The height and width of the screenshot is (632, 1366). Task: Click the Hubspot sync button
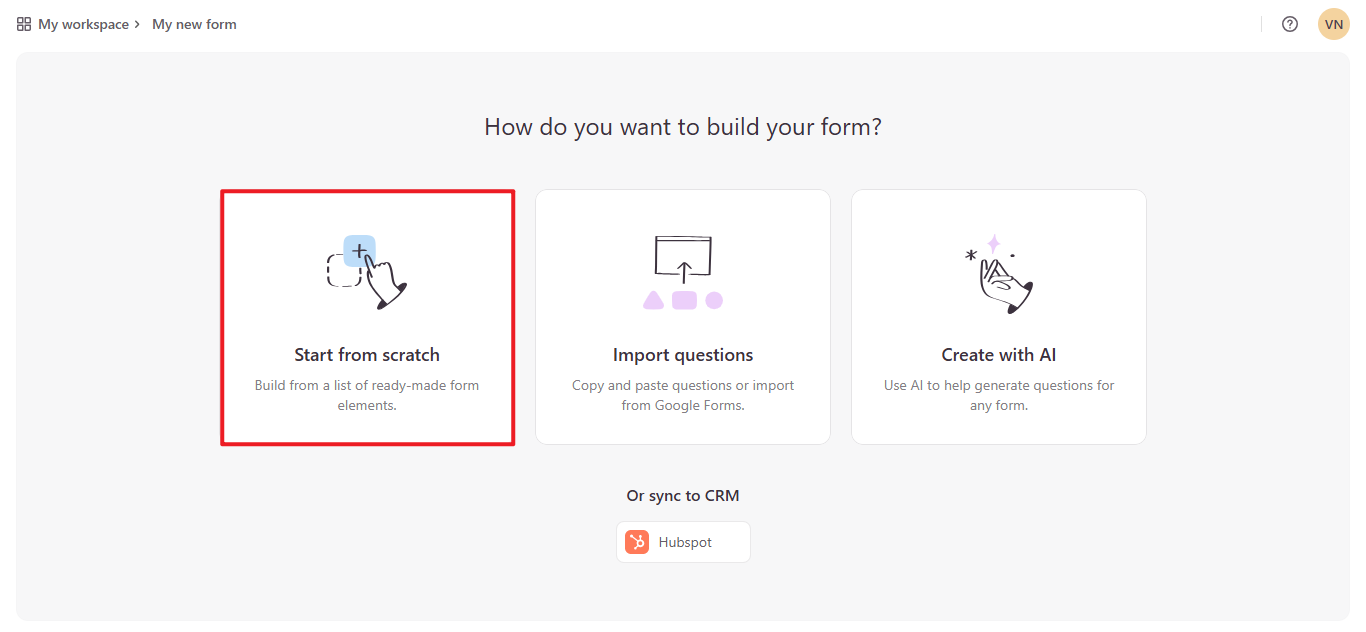tap(683, 541)
